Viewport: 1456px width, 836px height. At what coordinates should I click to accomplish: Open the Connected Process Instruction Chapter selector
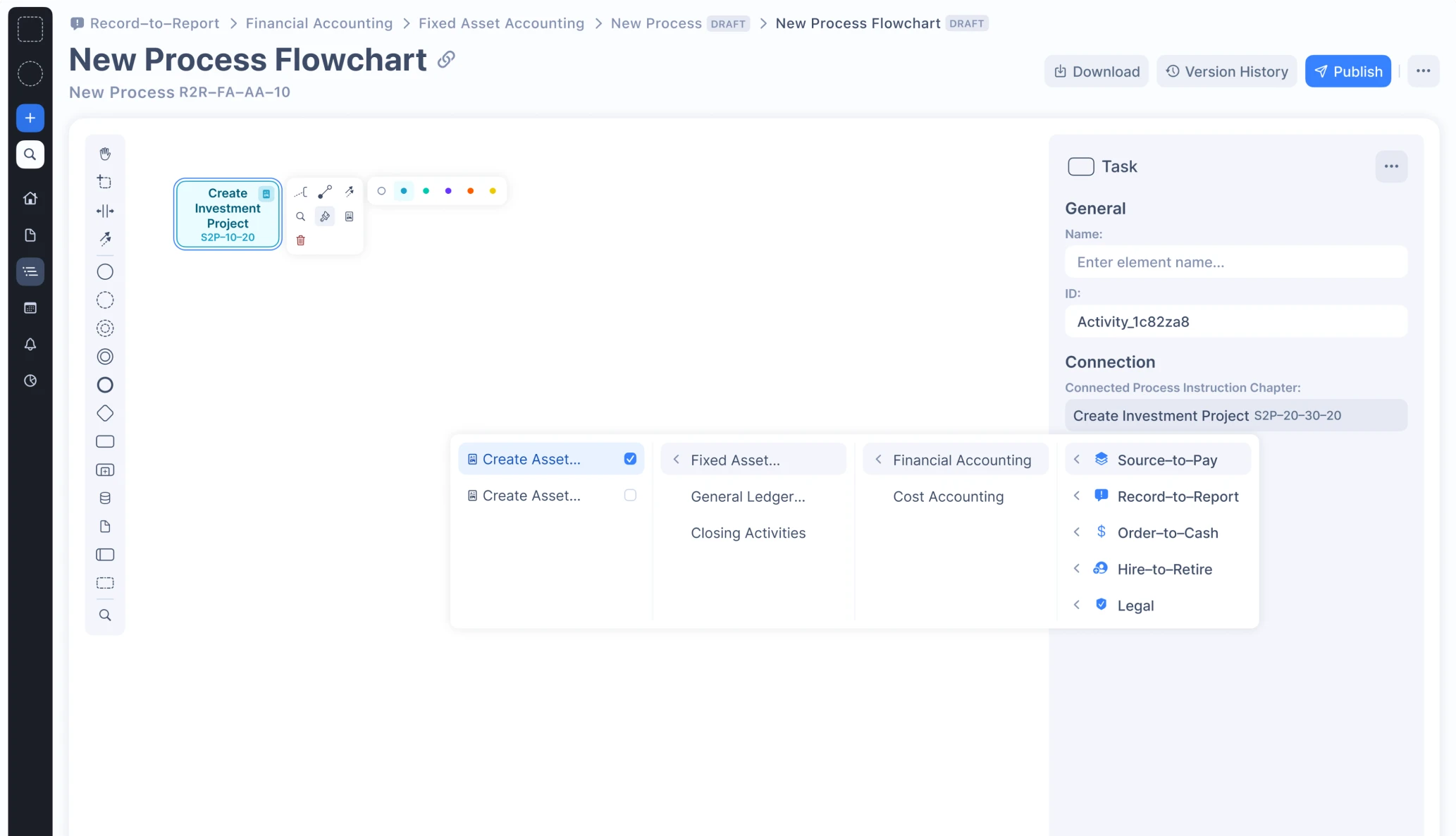pyautogui.click(x=1236, y=415)
